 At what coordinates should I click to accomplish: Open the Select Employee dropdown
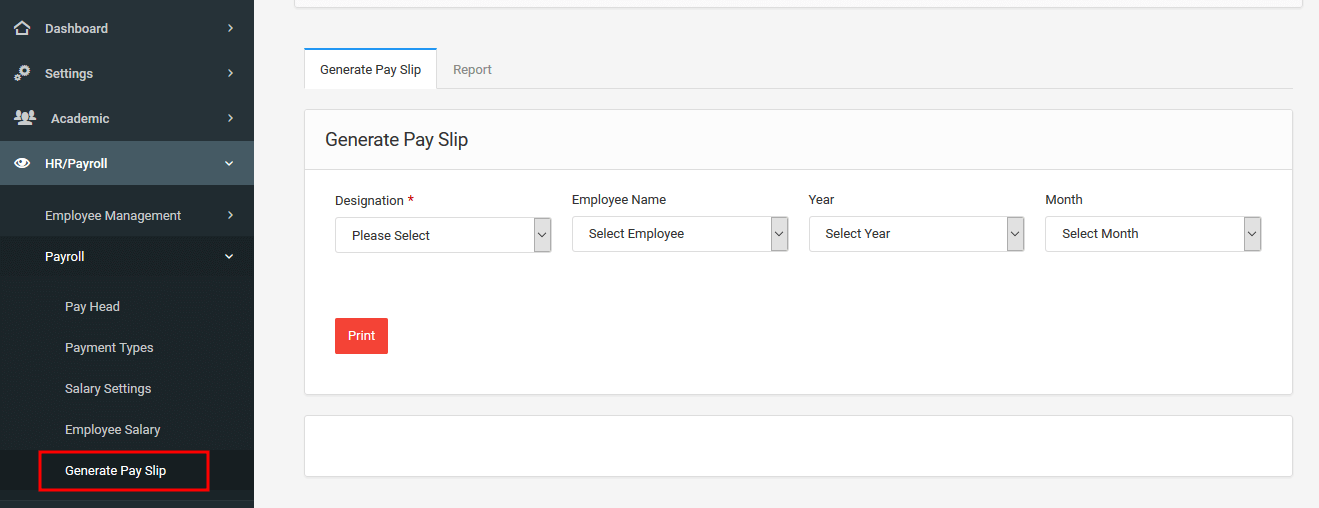click(x=680, y=233)
